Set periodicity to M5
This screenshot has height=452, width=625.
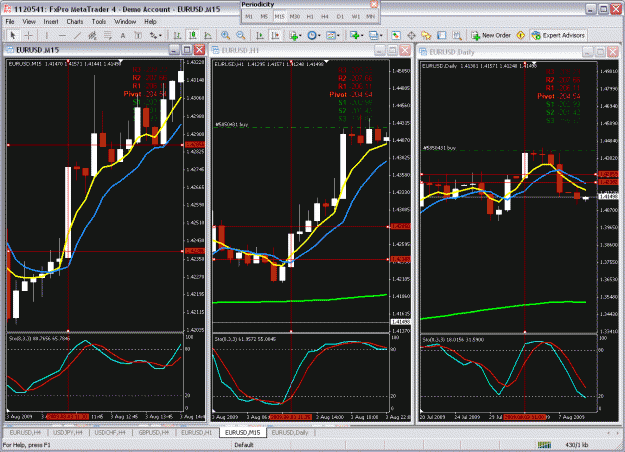pos(264,16)
